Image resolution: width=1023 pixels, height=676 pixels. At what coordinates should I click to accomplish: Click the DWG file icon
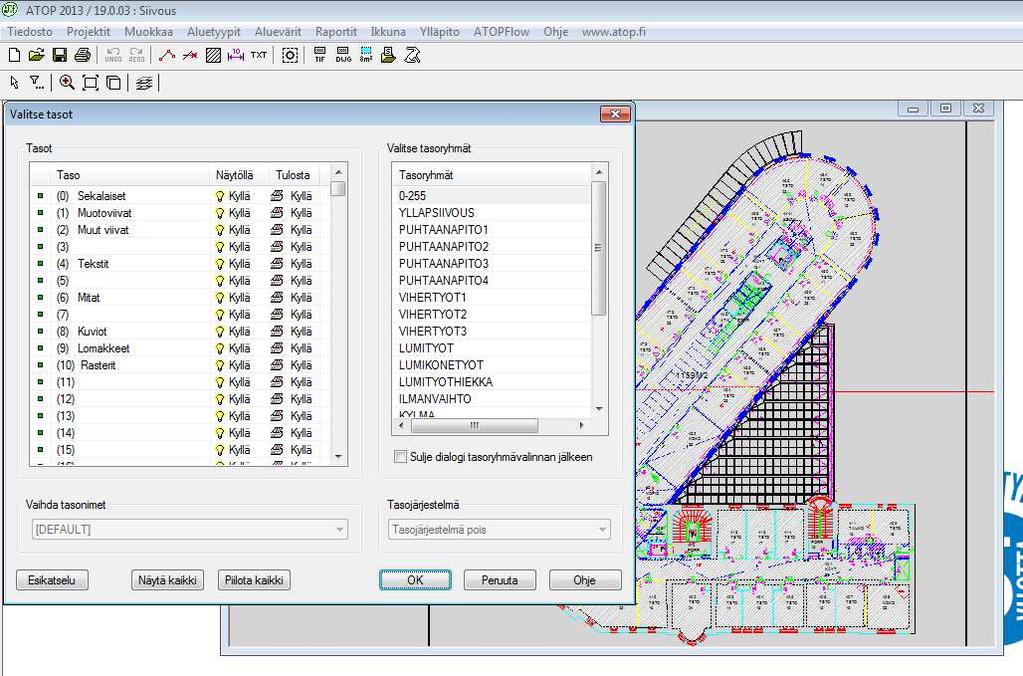[x=343, y=55]
